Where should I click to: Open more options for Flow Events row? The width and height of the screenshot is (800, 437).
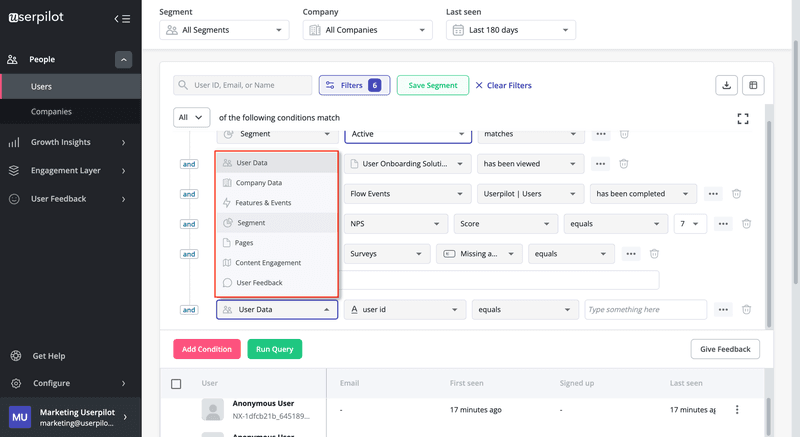[x=713, y=194]
